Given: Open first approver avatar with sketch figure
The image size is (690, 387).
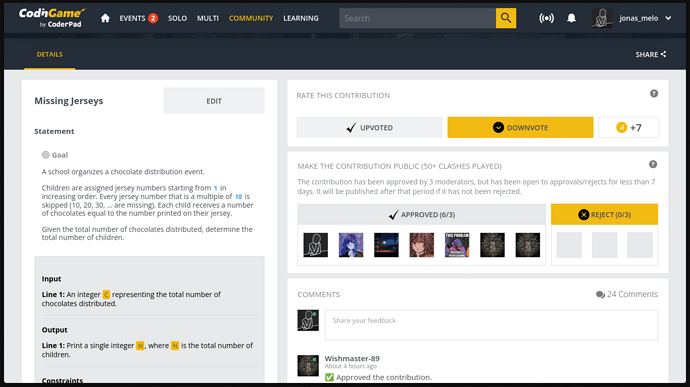Looking at the screenshot, I should pos(316,245).
